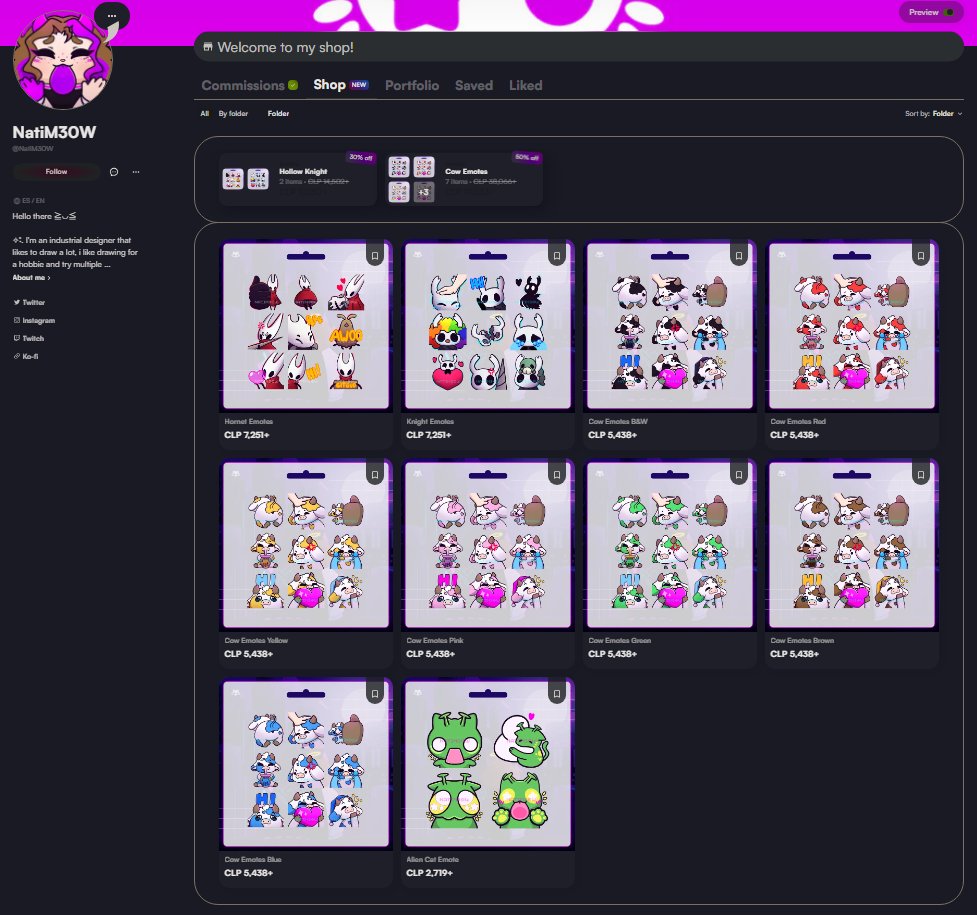
Task: Open the Ko-fi page link
Action: click(x=30, y=357)
